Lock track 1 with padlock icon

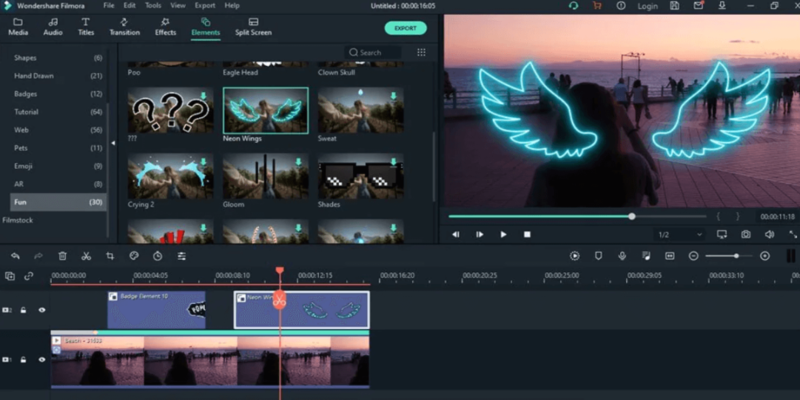pyautogui.click(x=23, y=360)
